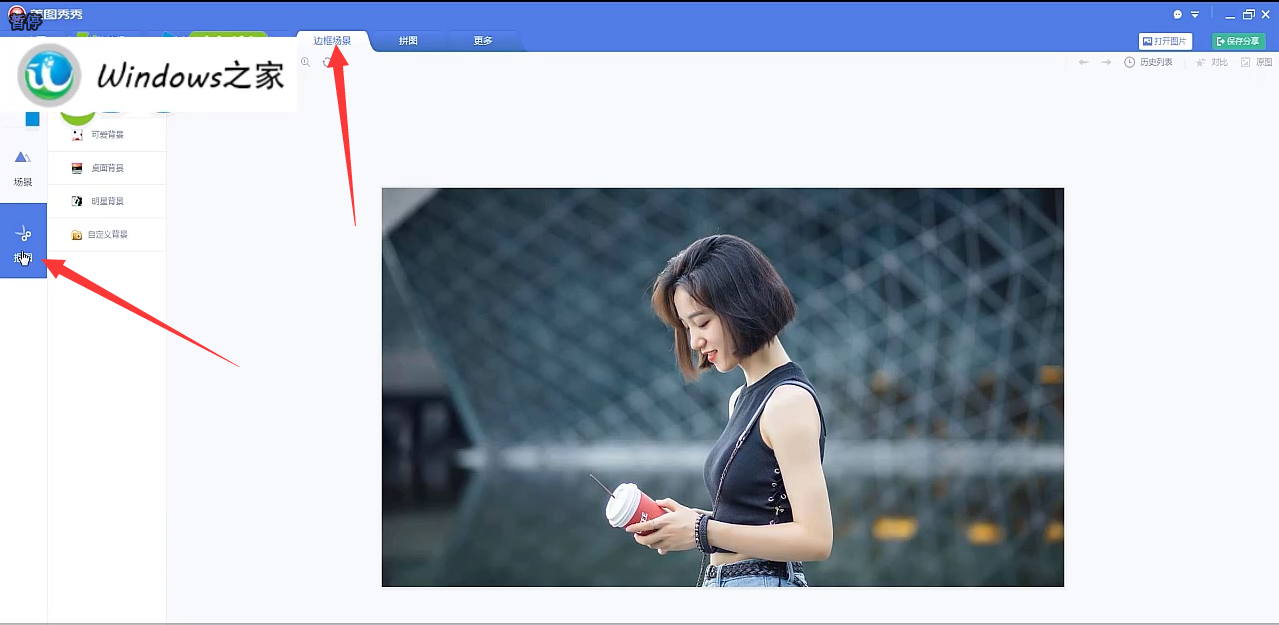Click the zoom magnifier icon above canvas
The height and width of the screenshot is (625, 1279).
coord(306,62)
